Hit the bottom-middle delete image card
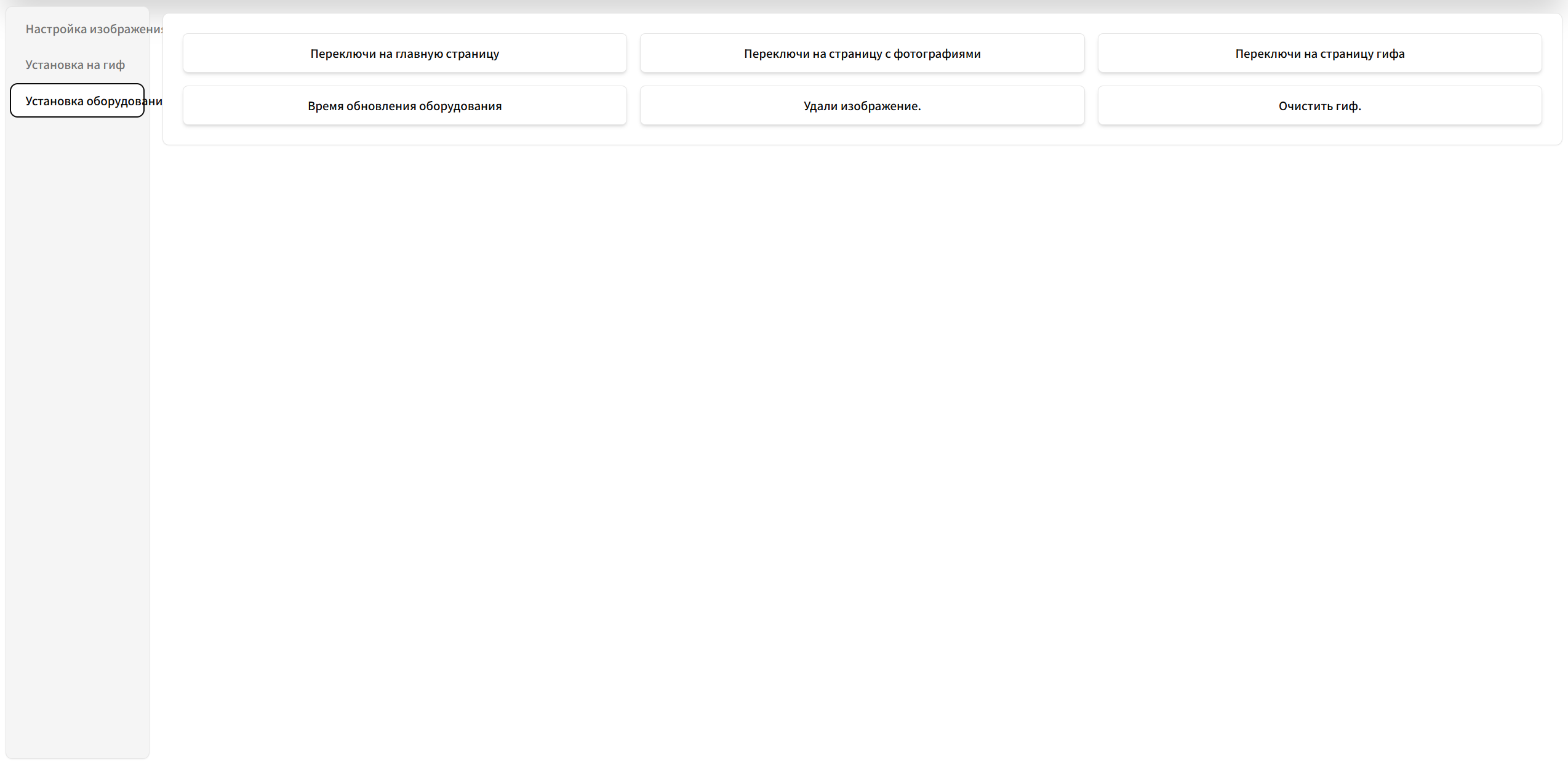The image size is (1568, 762). [x=862, y=106]
